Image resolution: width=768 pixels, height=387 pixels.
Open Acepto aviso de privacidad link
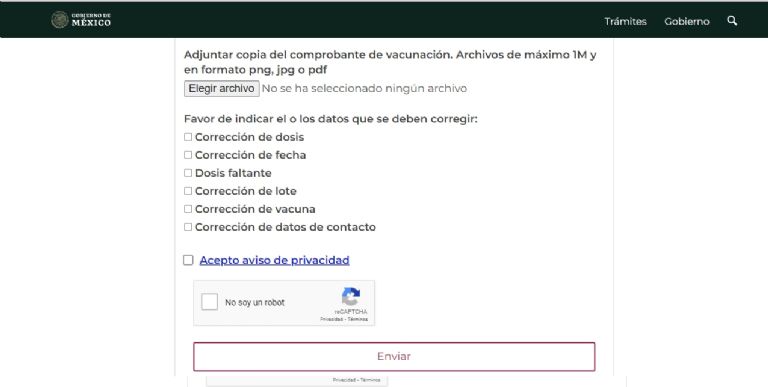274,260
